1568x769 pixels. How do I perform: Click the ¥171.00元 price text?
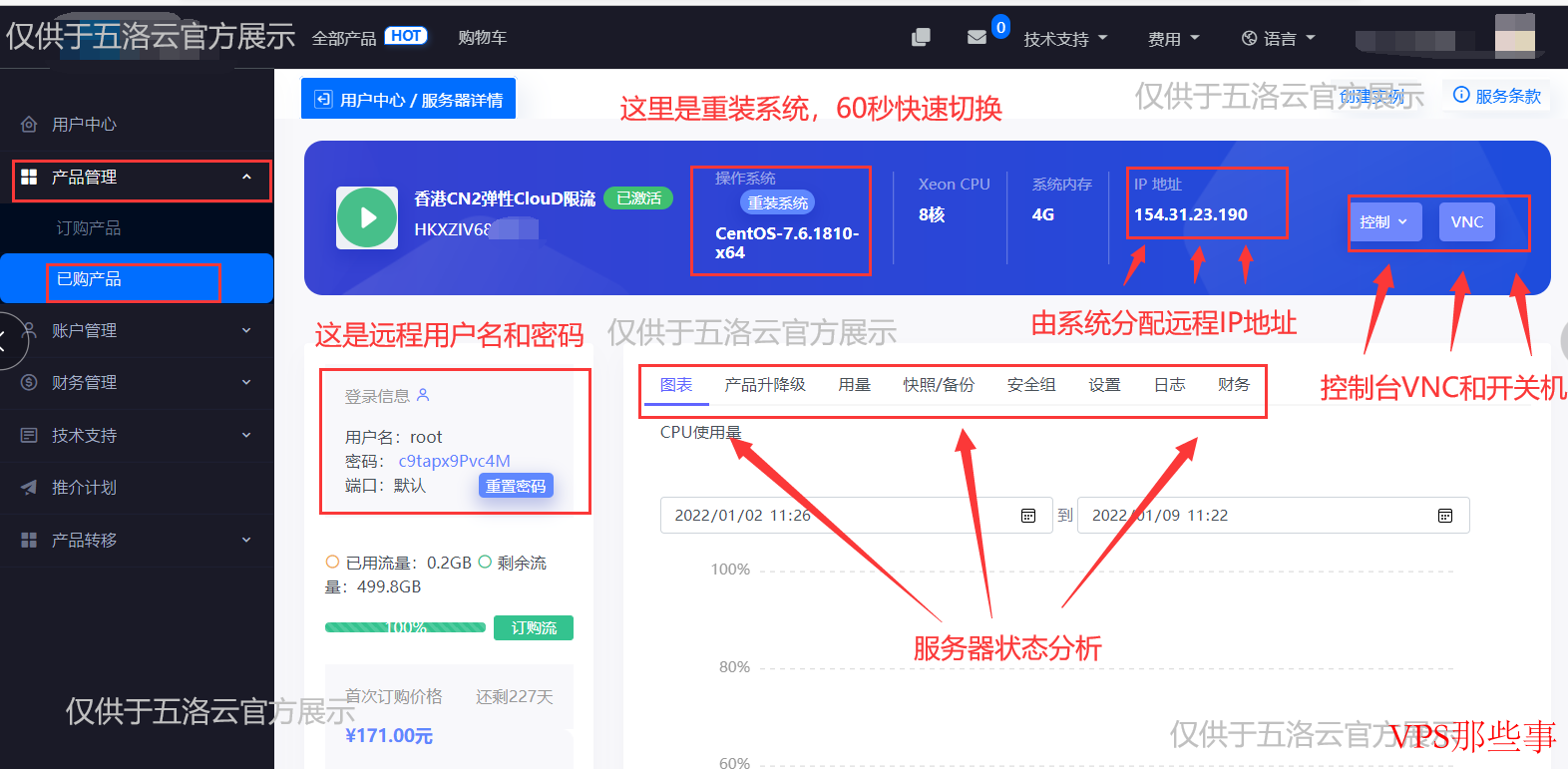click(389, 735)
